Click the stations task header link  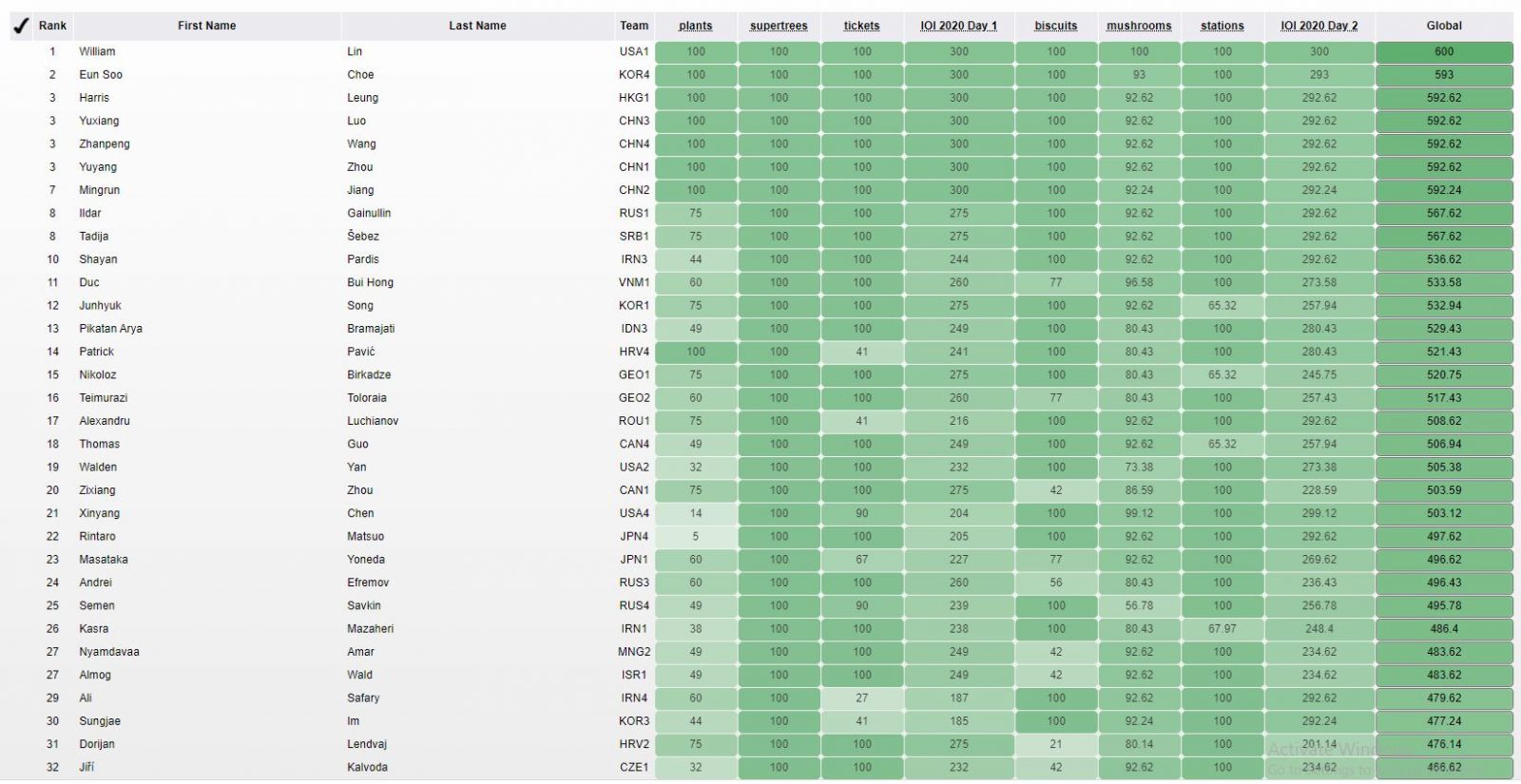coord(1222,27)
